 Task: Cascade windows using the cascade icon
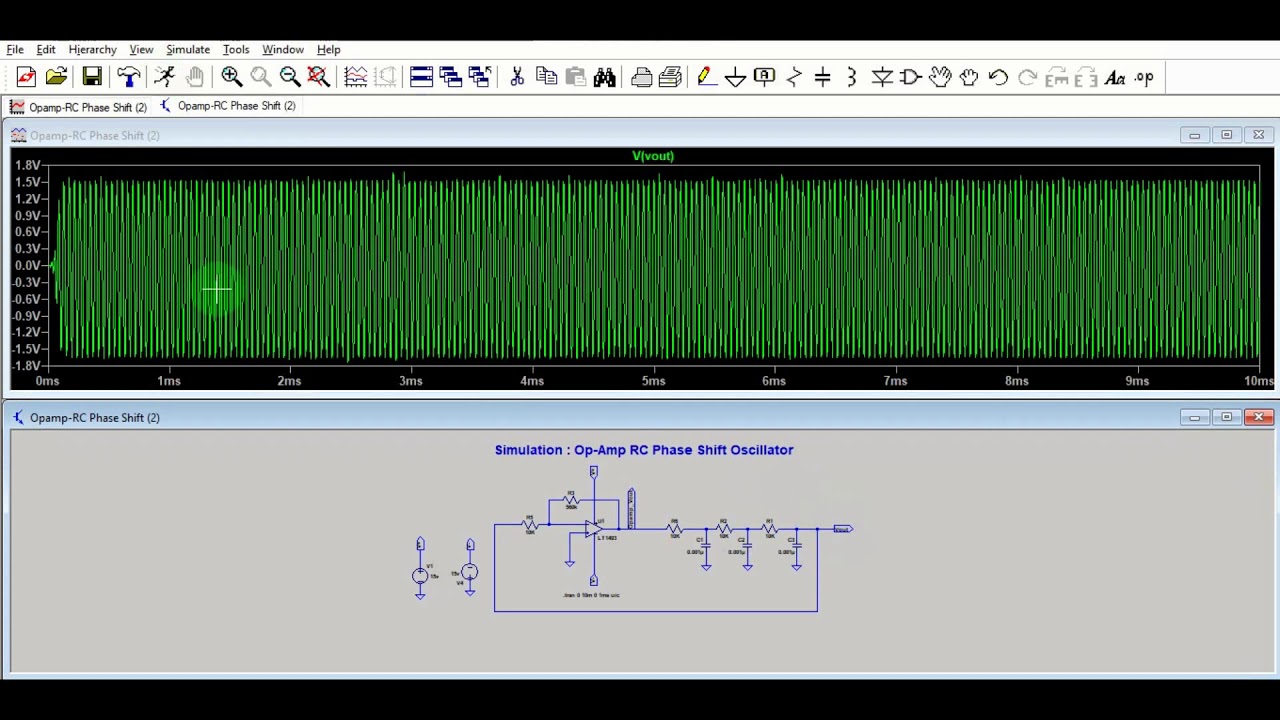point(450,77)
